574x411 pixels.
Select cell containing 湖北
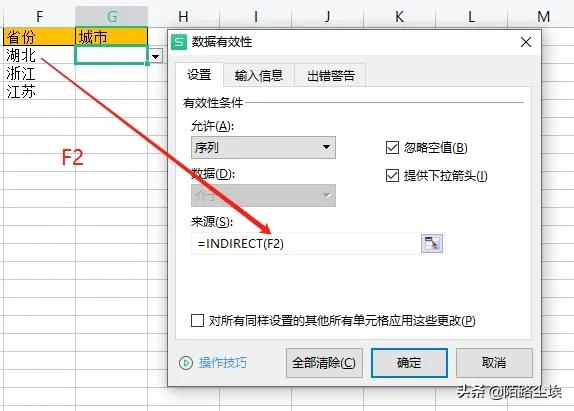(x=39, y=55)
